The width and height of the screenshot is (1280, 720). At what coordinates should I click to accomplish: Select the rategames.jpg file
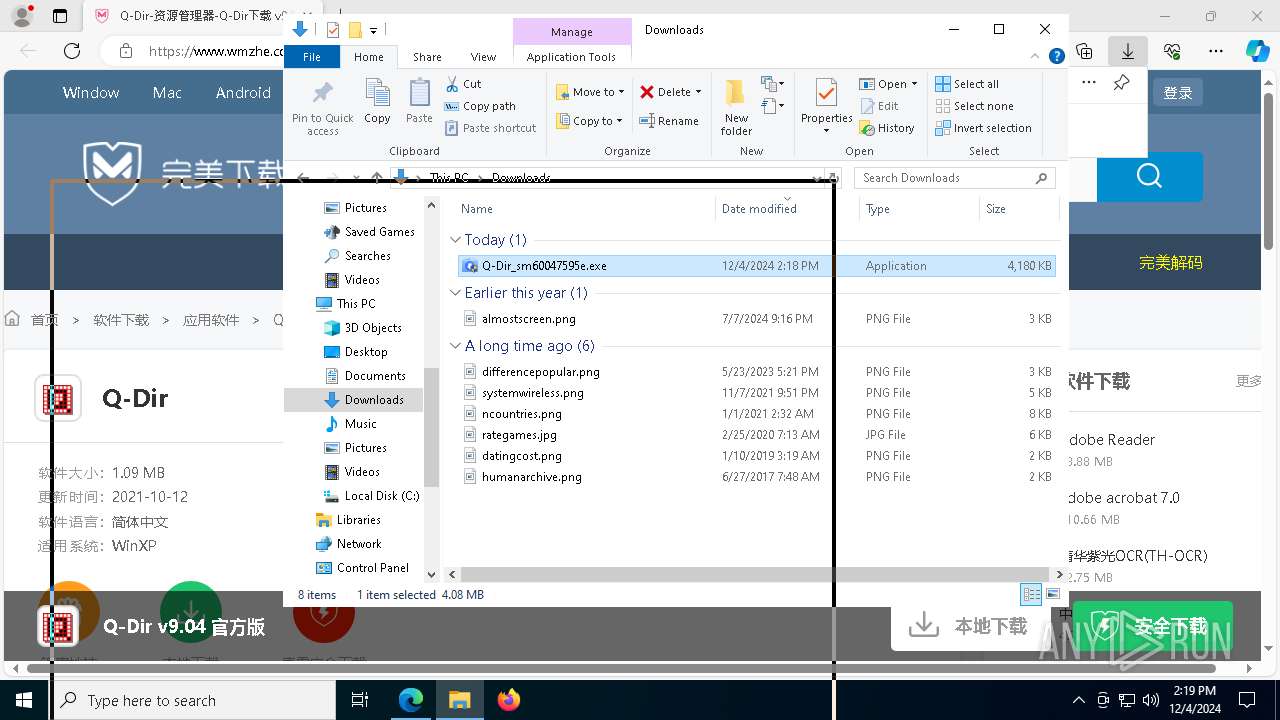[x=756, y=435]
